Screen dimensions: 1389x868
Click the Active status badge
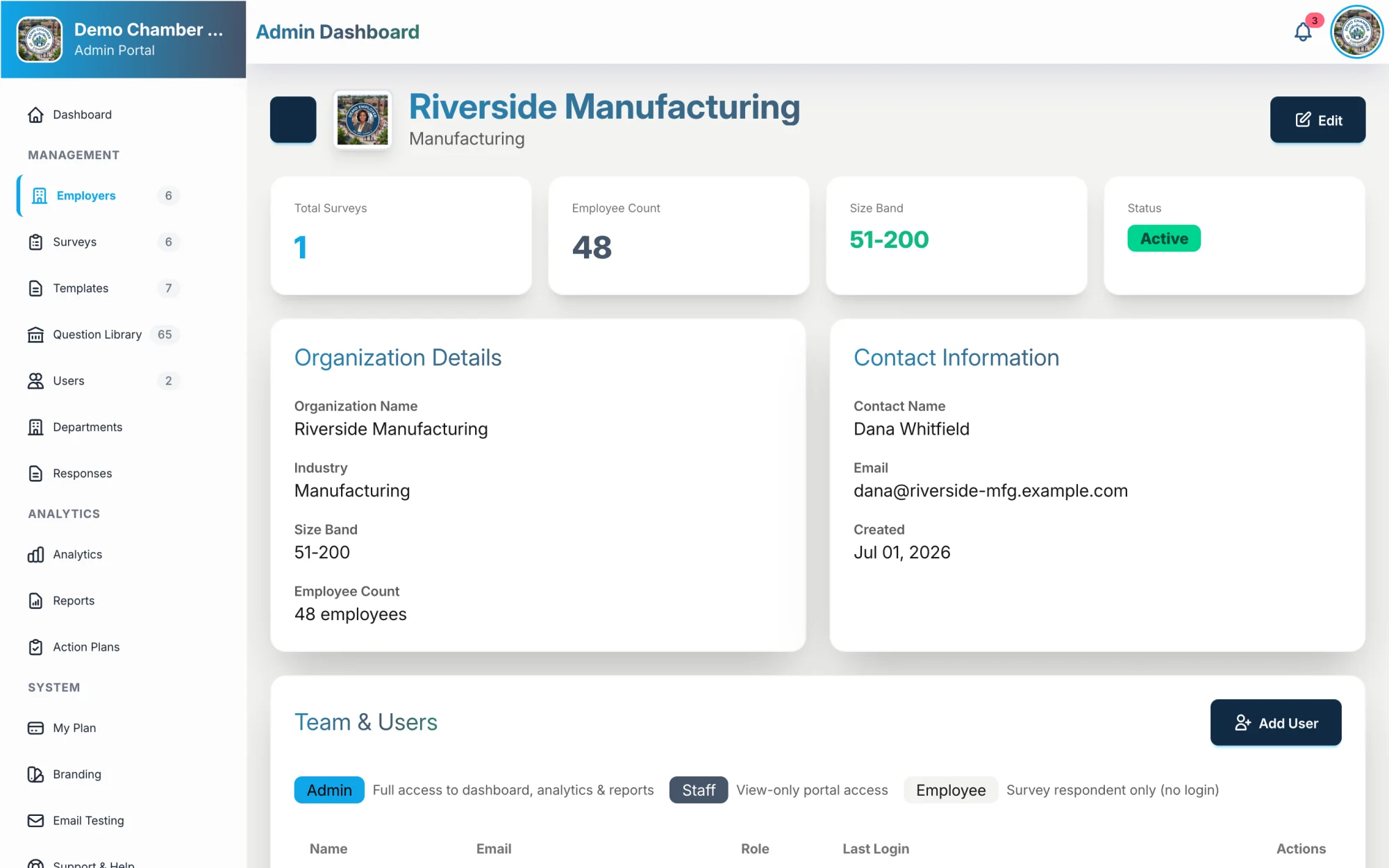pos(1164,238)
